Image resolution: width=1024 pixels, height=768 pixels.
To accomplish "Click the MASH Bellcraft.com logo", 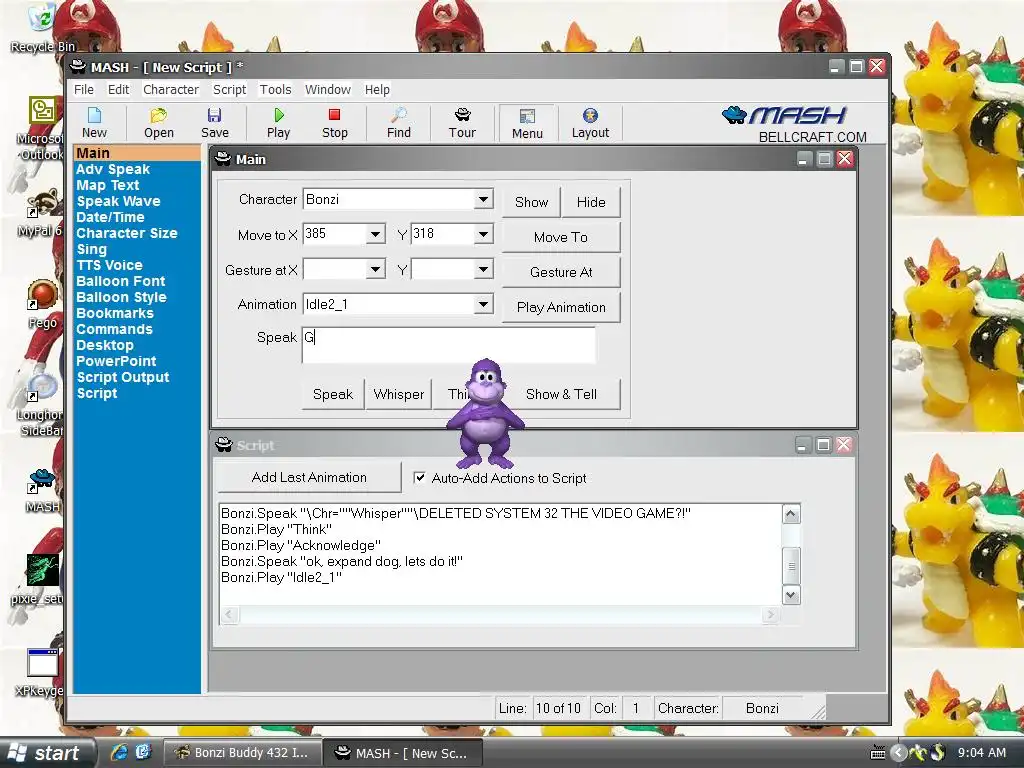I will pyautogui.click(x=795, y=124).
